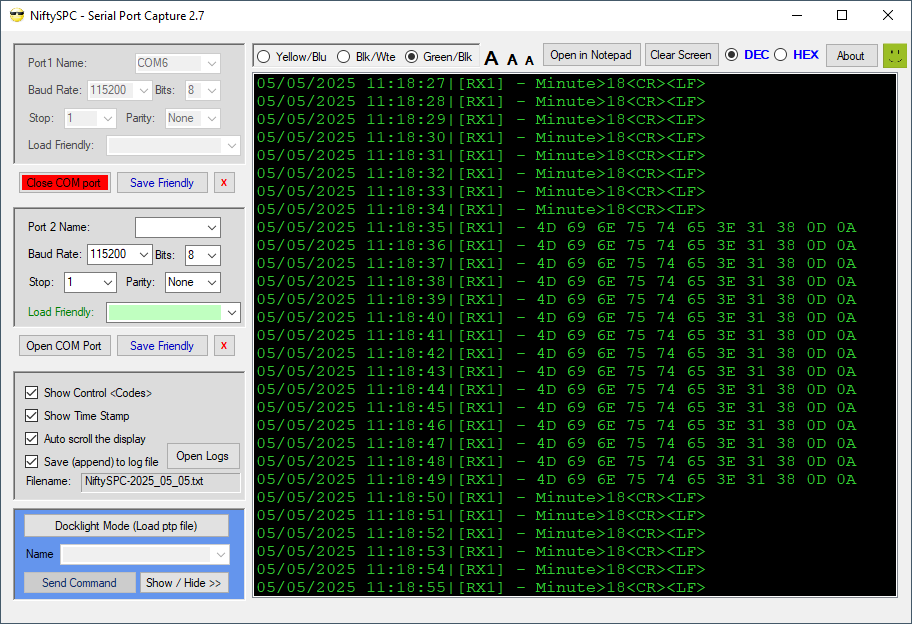Open Docklight Name dropdown
Image resolution: width=912 pixels, height=624 pixels.
coord(145,554)
